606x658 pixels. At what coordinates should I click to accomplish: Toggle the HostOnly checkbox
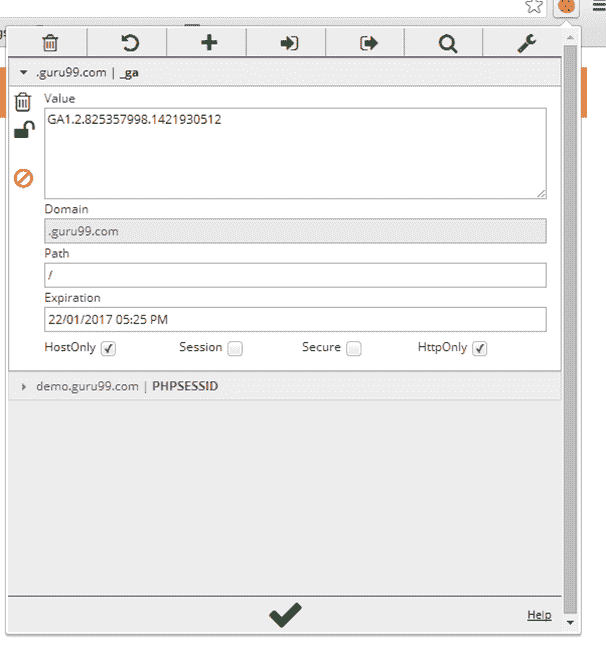(x=108, y=348)
